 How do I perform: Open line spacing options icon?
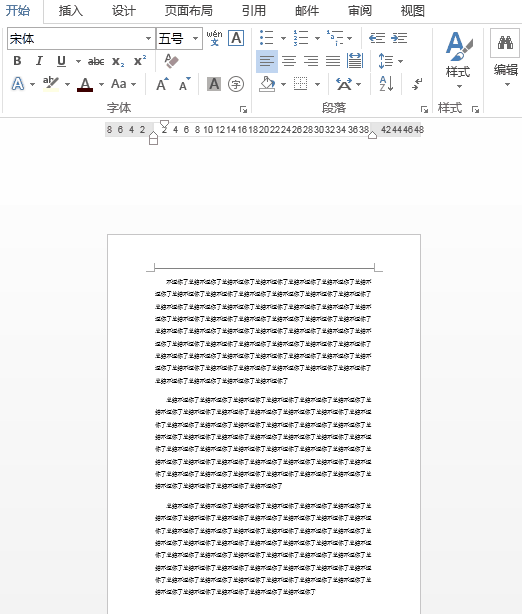tap(386, 61)
